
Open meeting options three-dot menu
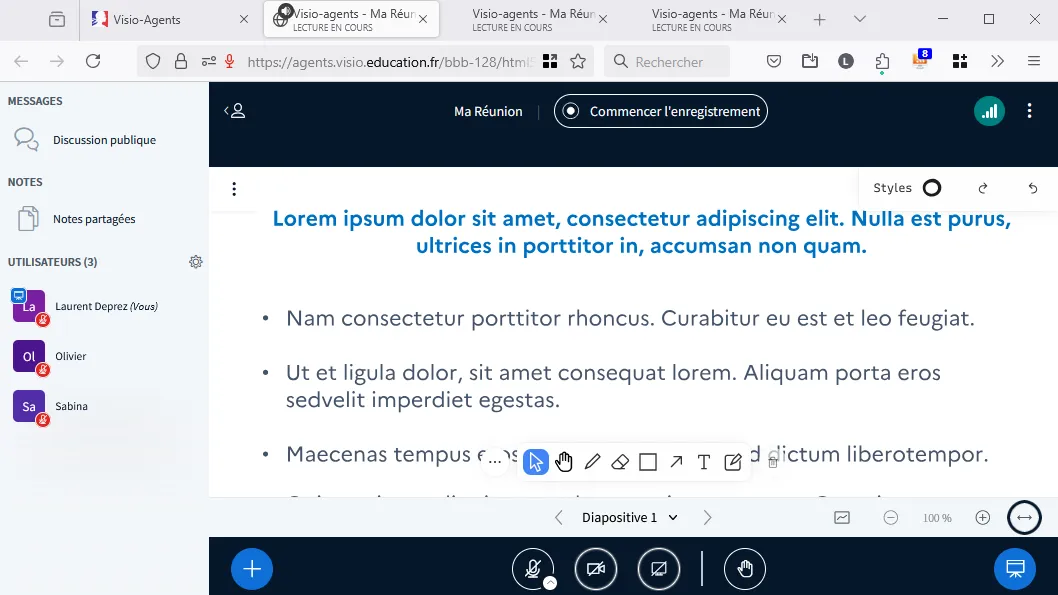pos(1029,111)
